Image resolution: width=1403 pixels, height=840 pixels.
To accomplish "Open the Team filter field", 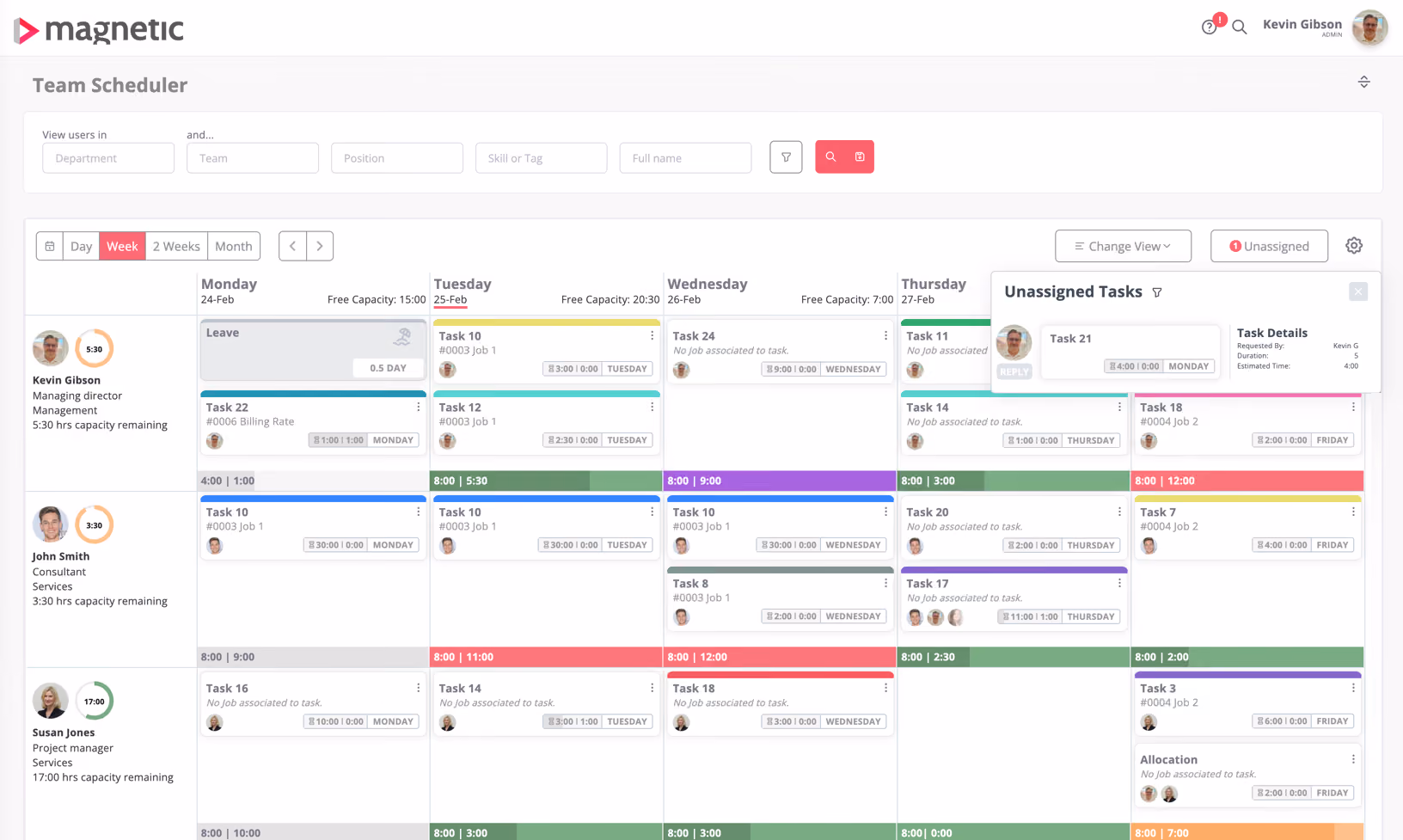I will pyautogui.click(x=253, y=158).
